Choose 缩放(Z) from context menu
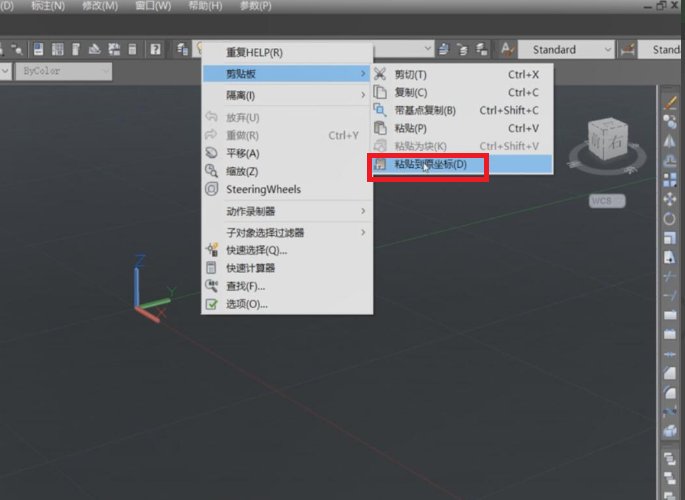Viewport: 685px width, 500px height. pyautogui.click(x=287, y=171)
